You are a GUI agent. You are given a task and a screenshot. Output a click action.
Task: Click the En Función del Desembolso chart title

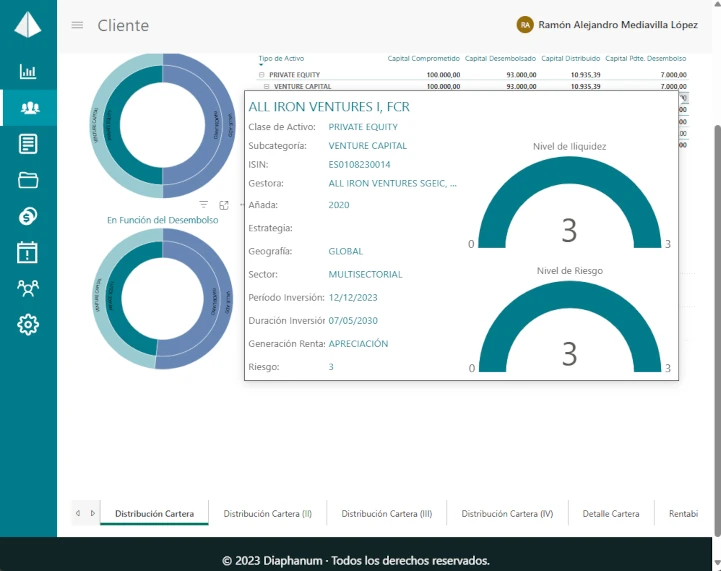(x=162, y=220)
